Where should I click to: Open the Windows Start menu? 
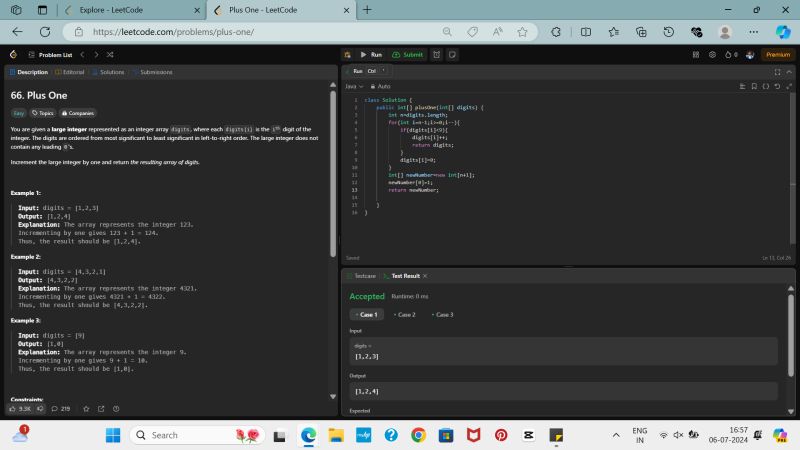point(113,435)
